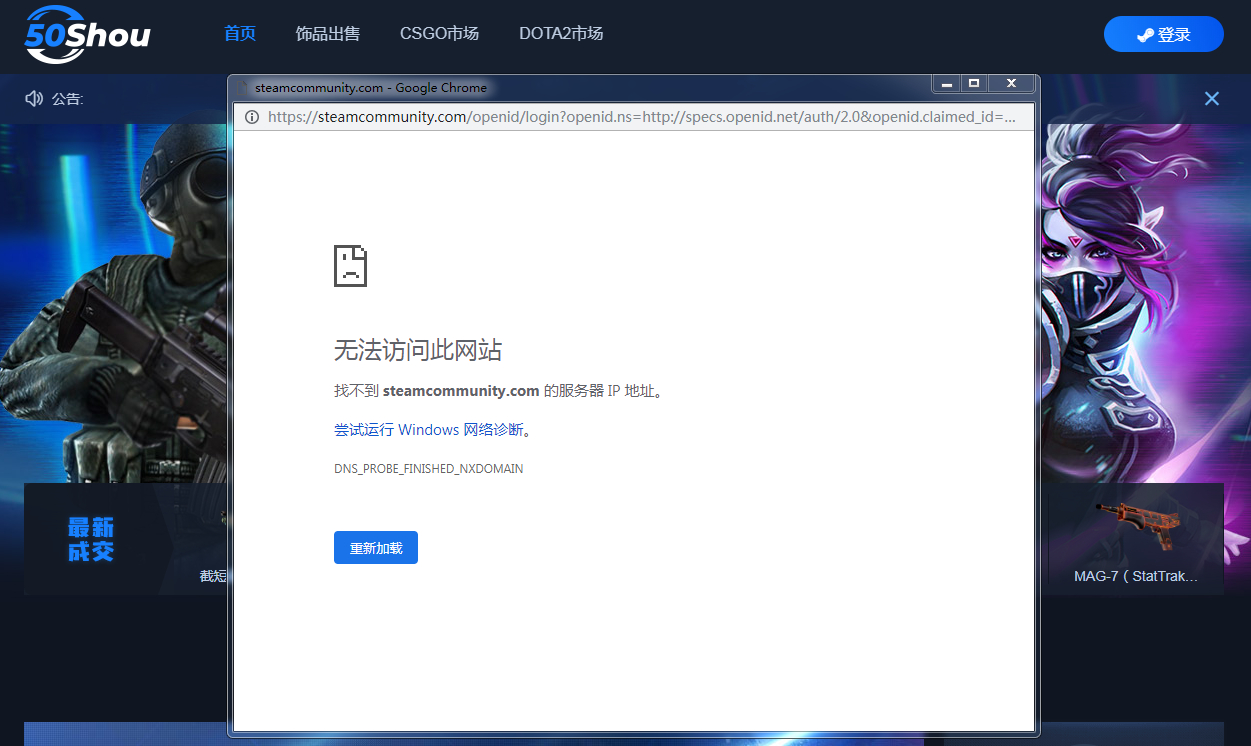Close the steamcommunity.com Chrome popup window

pos(1011,83)
